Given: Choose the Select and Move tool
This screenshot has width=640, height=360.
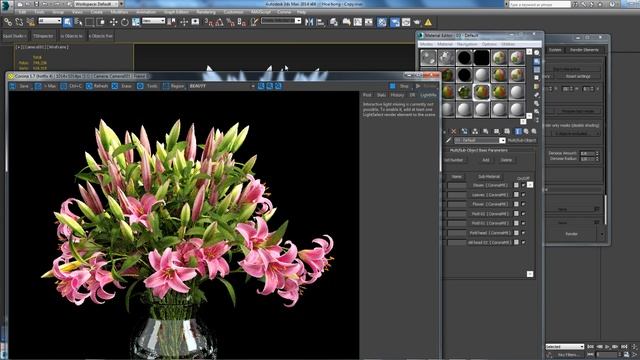Looking at the screenshot, I should (113, 22).
